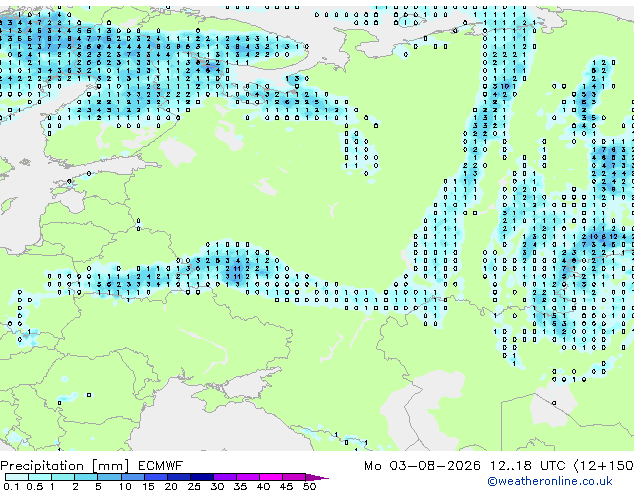Click the 1–2 mm legend color swatch
This screenshot has height=490, width=634.
(63, 477)
